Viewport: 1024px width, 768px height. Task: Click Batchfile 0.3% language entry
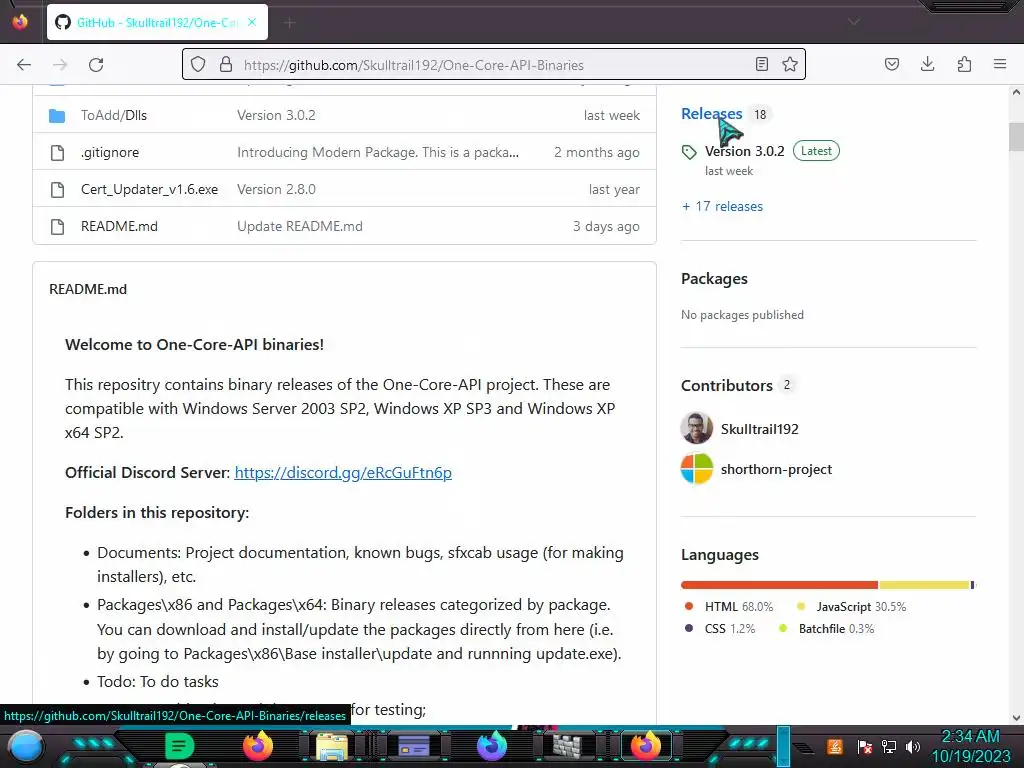827,629
